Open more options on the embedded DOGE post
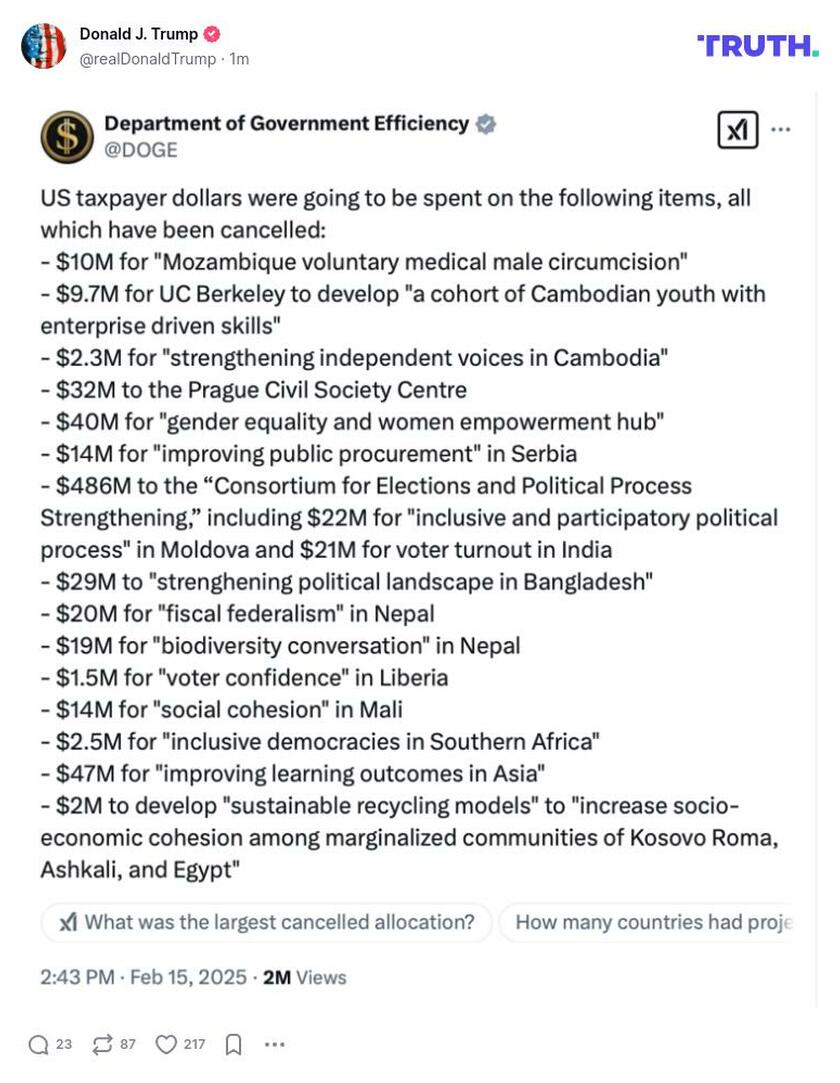Viewport: 840px width, 1083px height. (x=781, y=130)
